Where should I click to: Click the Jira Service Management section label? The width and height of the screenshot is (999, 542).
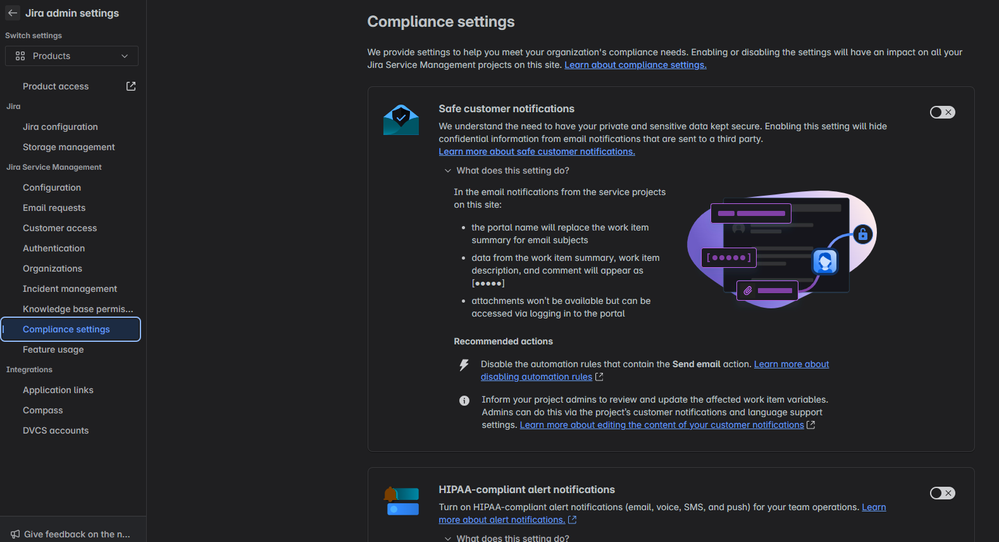pos(54,167)
